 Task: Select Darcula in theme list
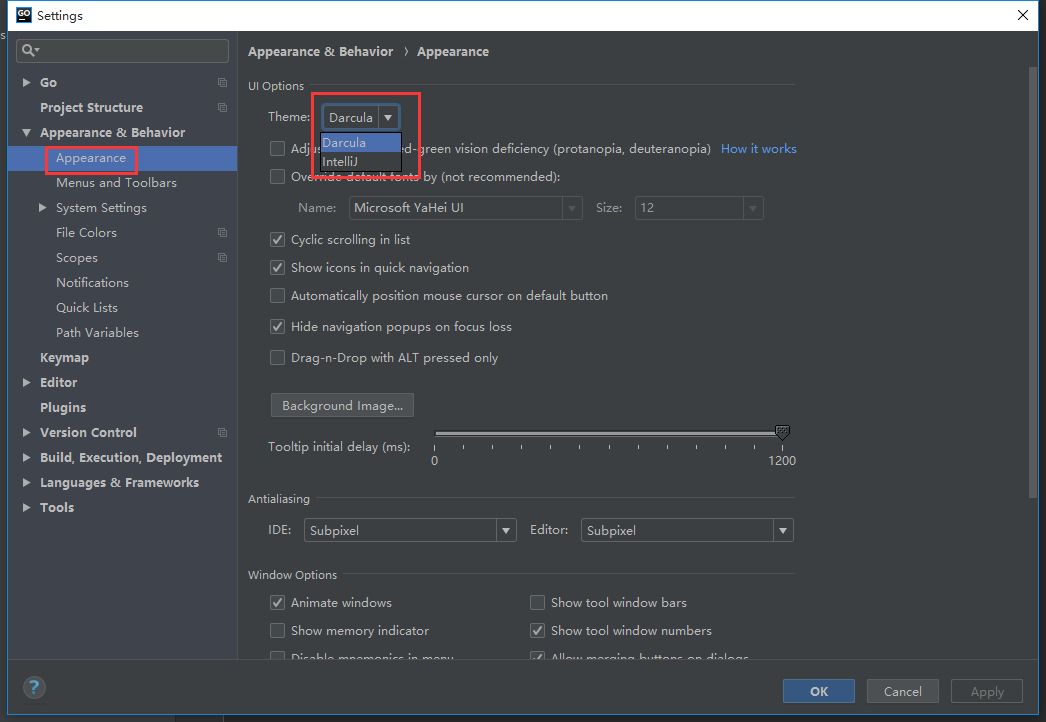coord(361,143)
